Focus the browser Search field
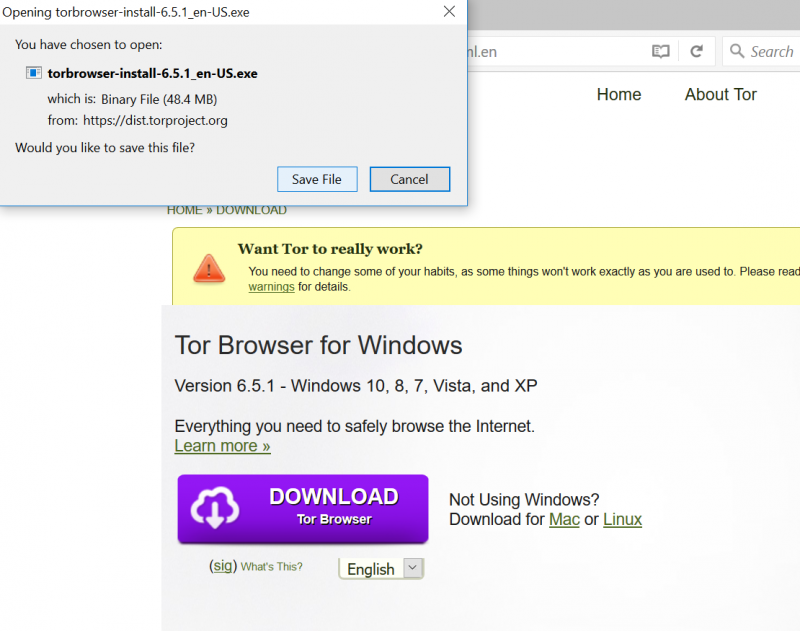This screenshot has width=800, height=631. tap(761, 52)
